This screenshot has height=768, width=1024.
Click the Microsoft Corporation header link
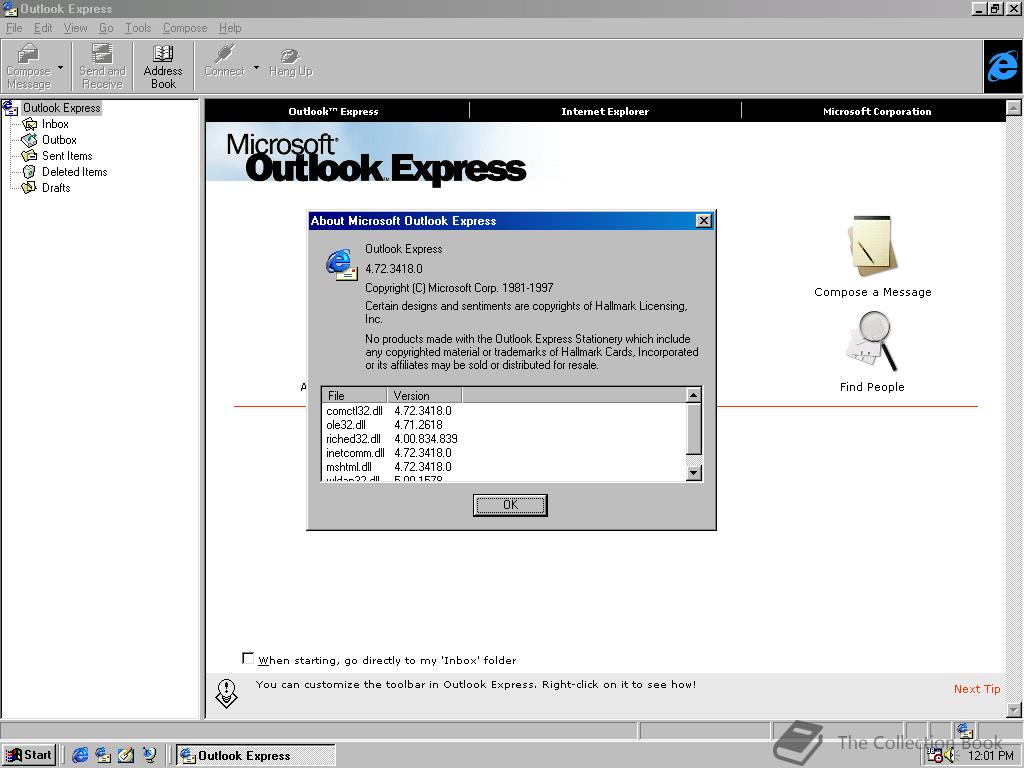(876, 112)
